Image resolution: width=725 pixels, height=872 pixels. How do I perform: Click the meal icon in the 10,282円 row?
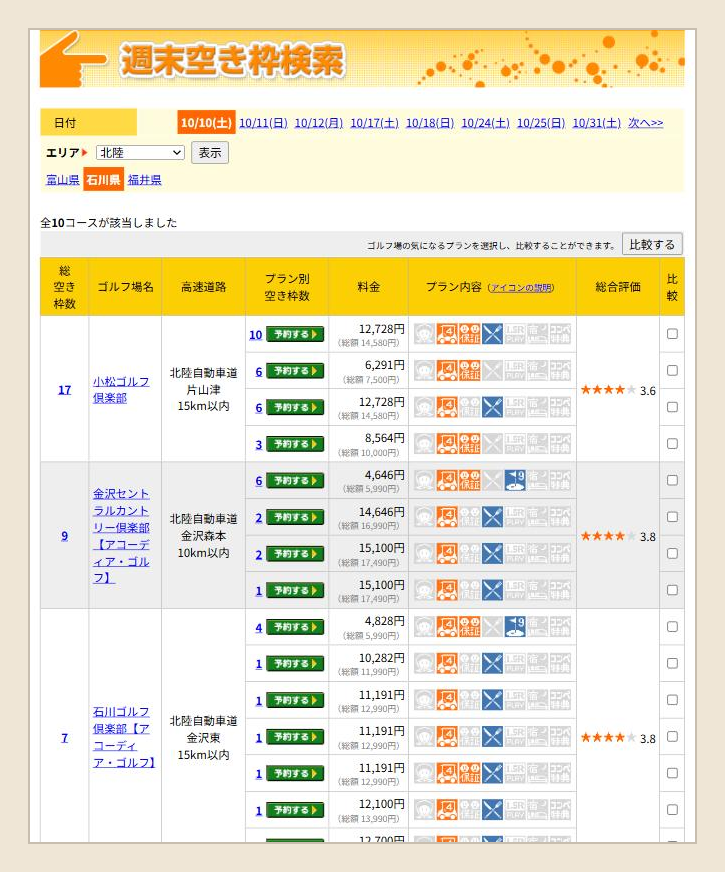coord(492,663)
